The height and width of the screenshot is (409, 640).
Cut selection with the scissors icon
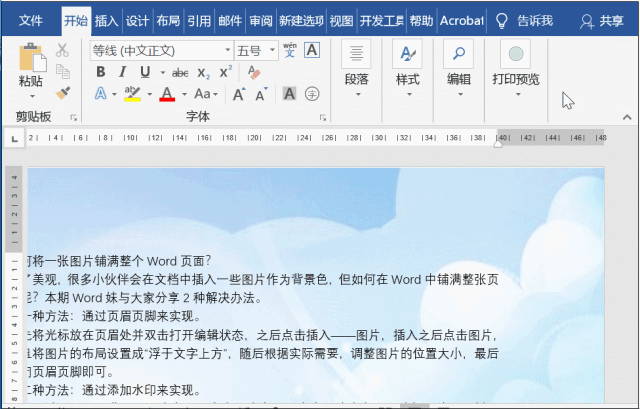click(62, 50)
